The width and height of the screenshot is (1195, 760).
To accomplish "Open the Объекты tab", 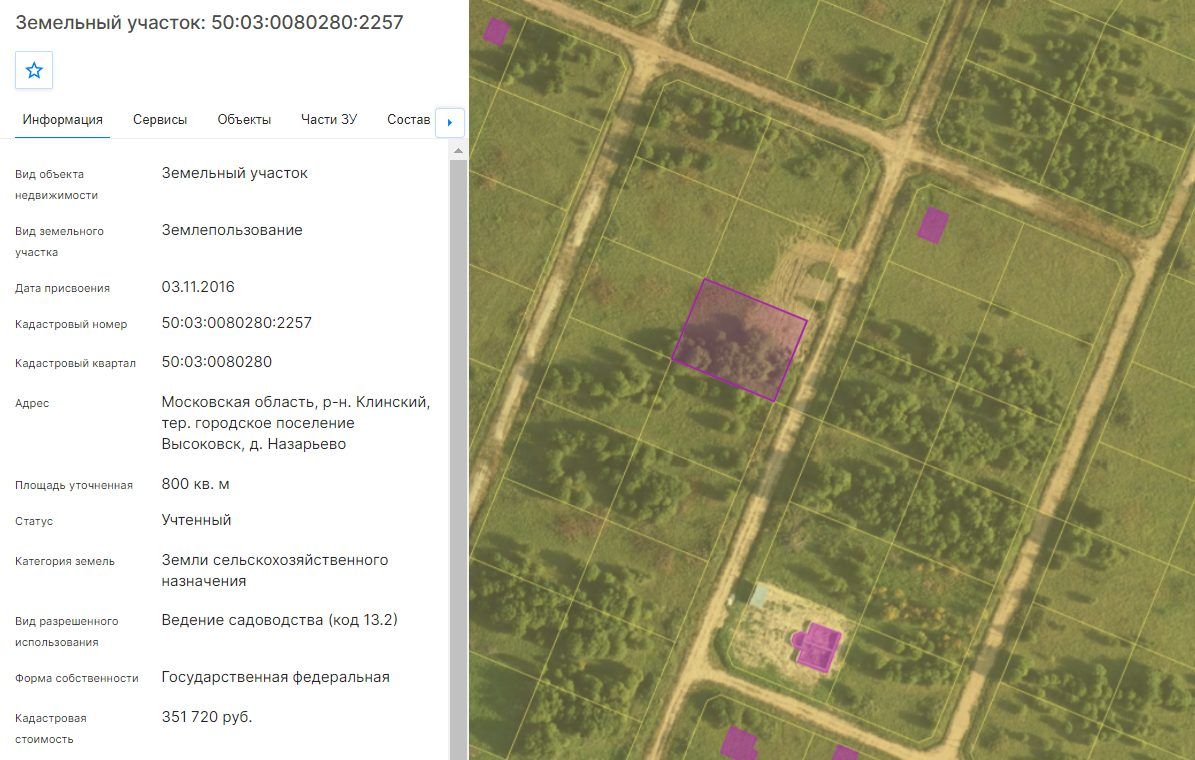I will pos(244,120).
